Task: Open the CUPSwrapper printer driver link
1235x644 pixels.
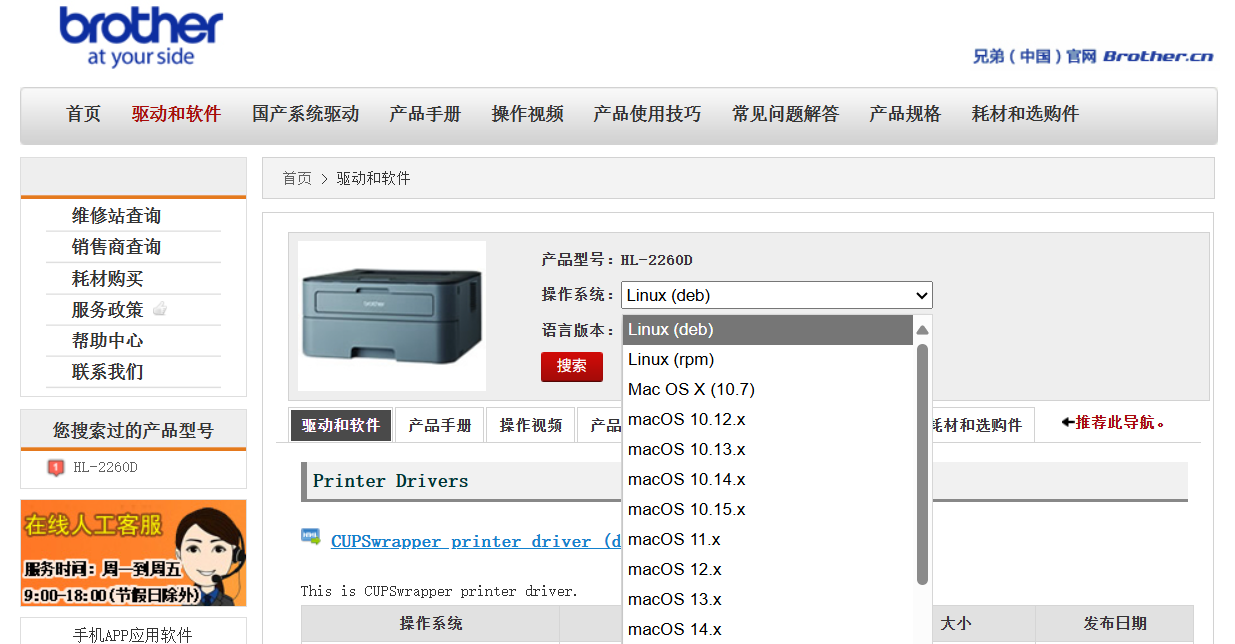Action: [x=476, y=541]
